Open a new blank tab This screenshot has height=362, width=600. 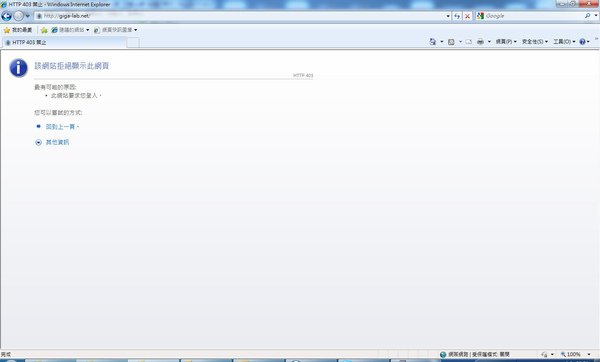(133, 42)
